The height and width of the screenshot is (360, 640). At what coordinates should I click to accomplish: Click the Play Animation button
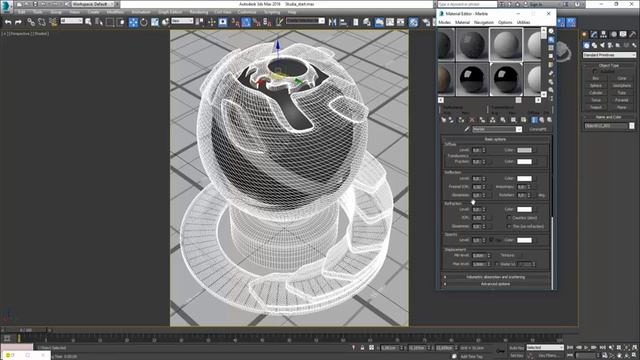(586, 348)
